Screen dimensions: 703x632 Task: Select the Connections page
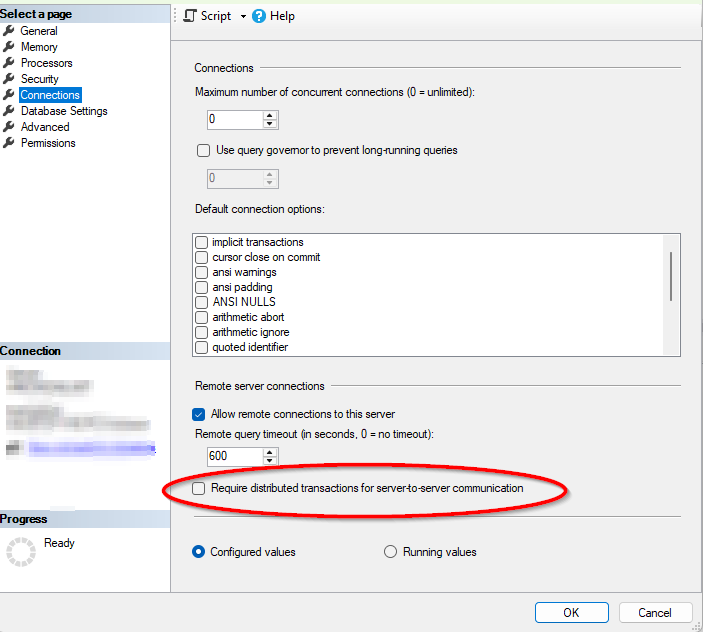point(50,95)
